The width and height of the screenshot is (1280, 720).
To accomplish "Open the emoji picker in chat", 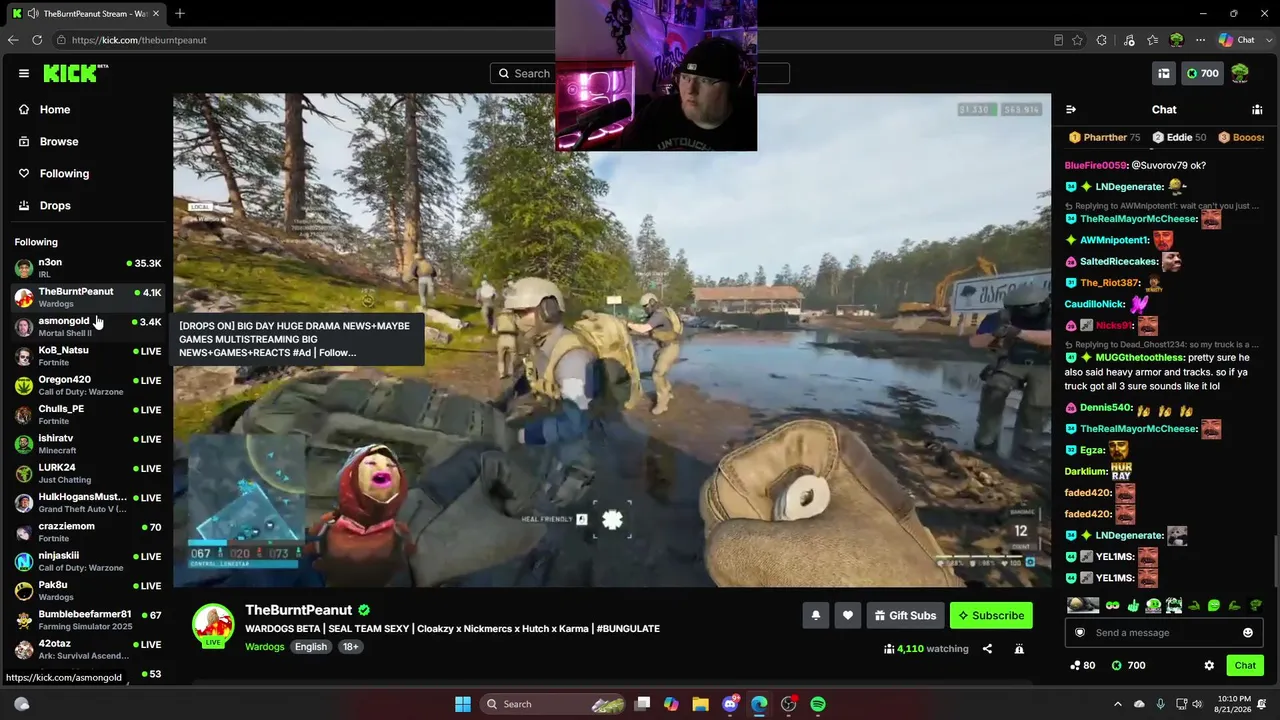I will [1248, 632].
